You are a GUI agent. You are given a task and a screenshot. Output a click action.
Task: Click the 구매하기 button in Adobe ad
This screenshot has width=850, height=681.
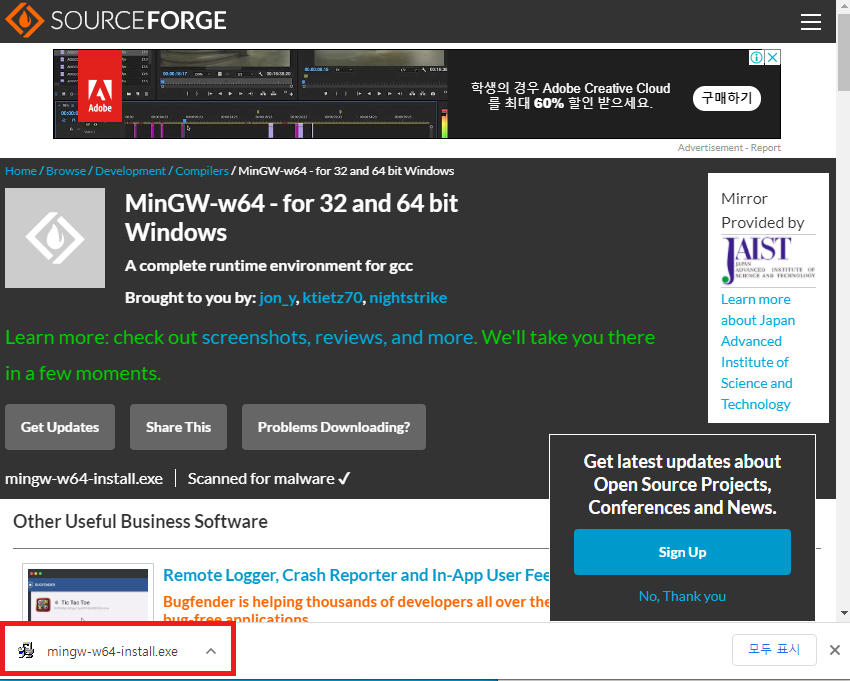coord(727,98)
